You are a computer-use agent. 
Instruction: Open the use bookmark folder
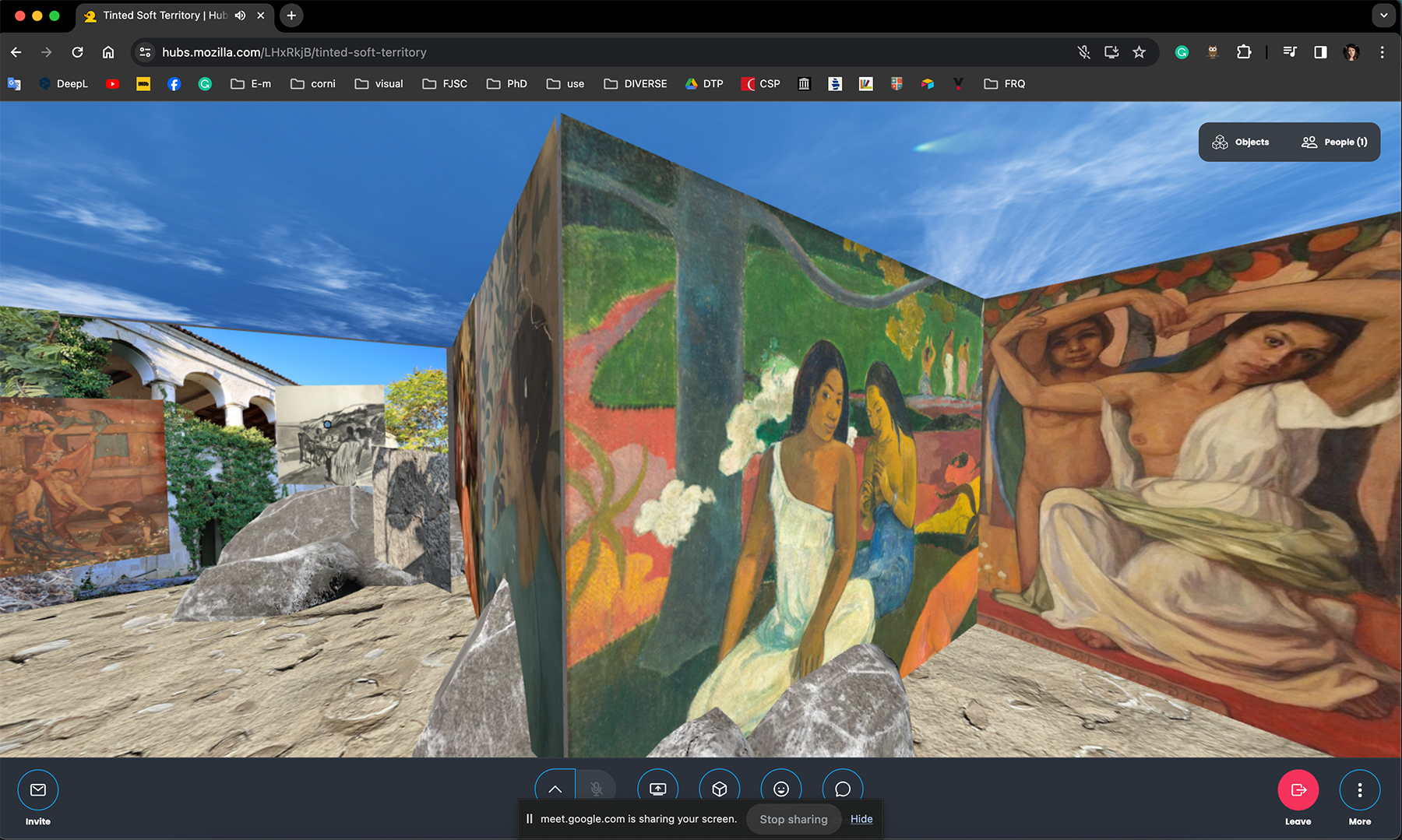click(x=566, y=84)
